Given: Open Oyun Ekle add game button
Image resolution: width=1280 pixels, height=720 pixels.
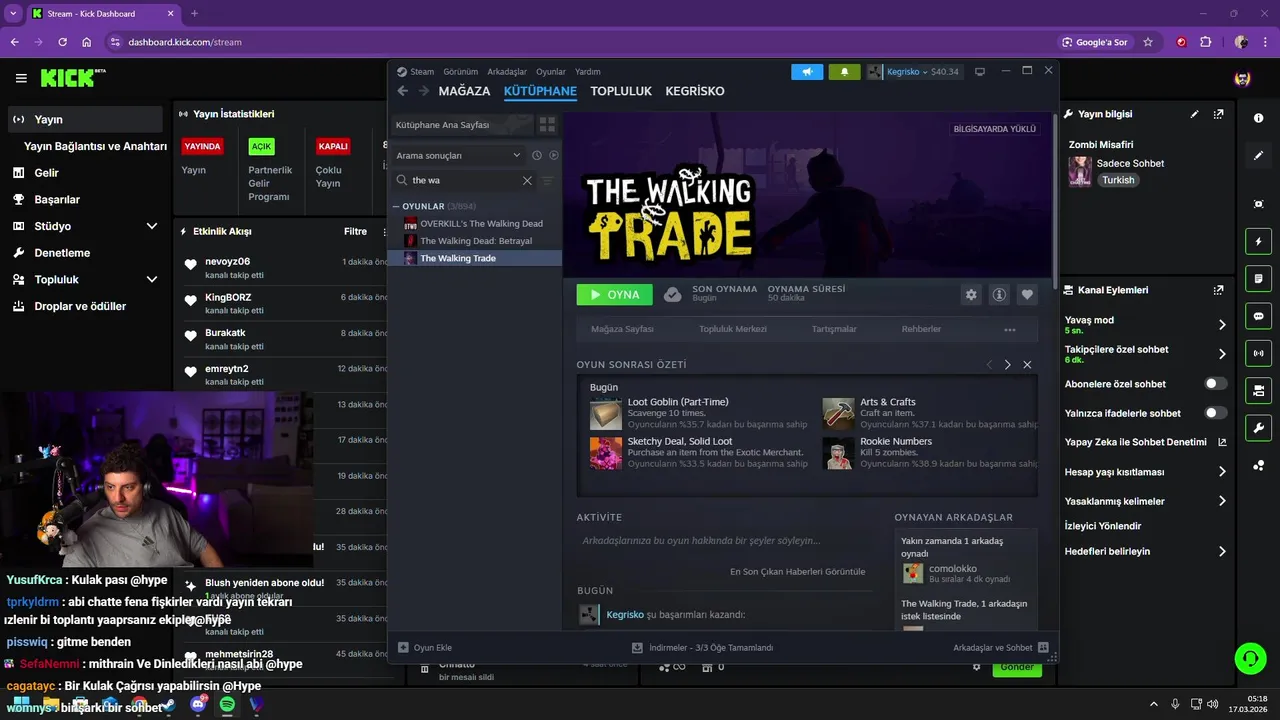Looking at the screenshot, I should pyautogui.click(x=425, y=648).
